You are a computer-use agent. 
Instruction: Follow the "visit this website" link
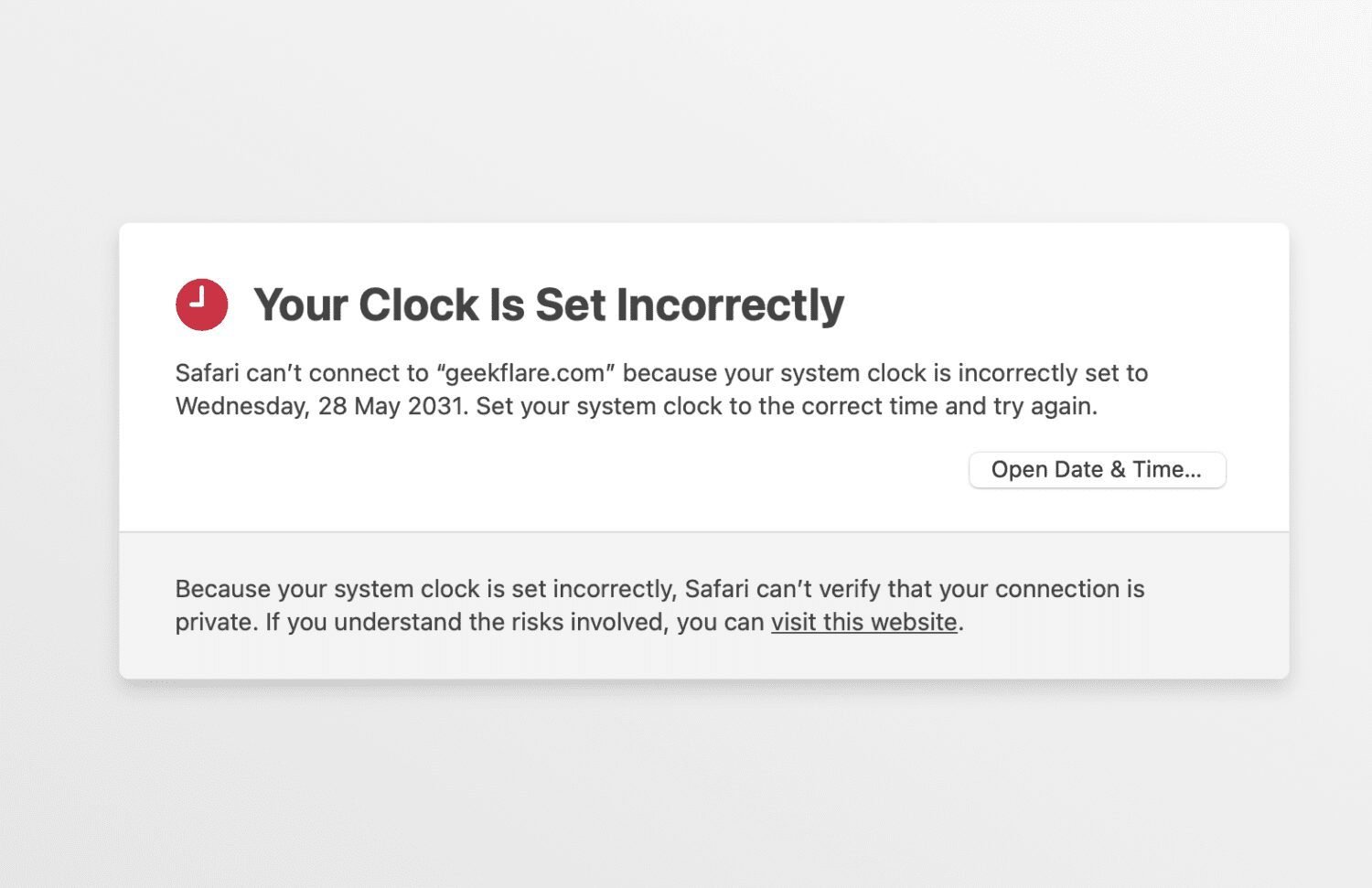863,622
